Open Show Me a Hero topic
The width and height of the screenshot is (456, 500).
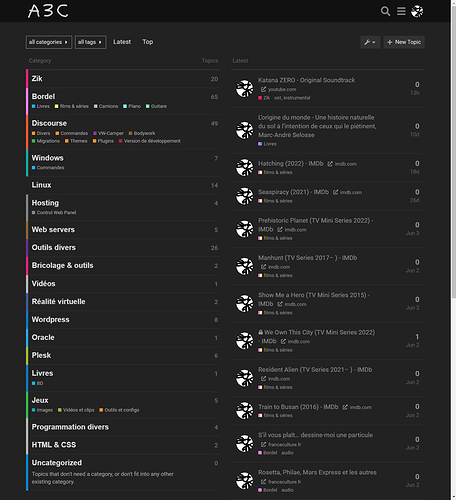(314, 299)
